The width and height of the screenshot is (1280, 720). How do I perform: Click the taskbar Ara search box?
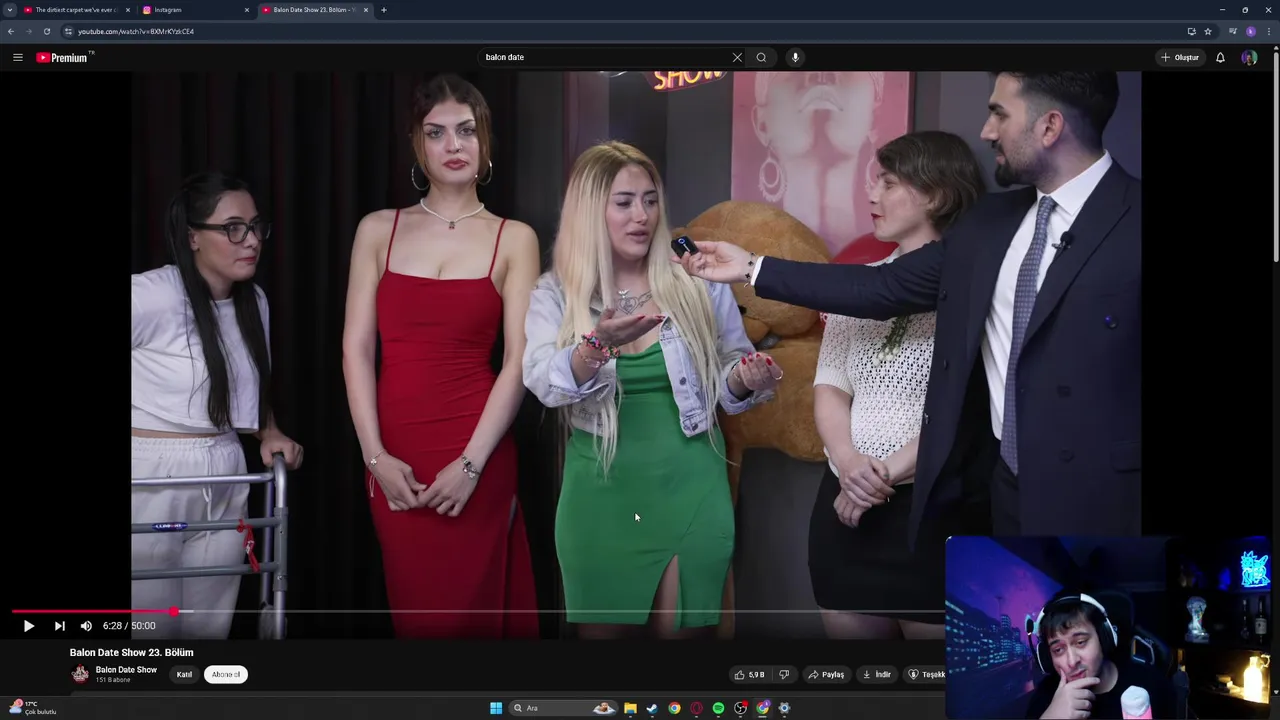tap(564, 708)
